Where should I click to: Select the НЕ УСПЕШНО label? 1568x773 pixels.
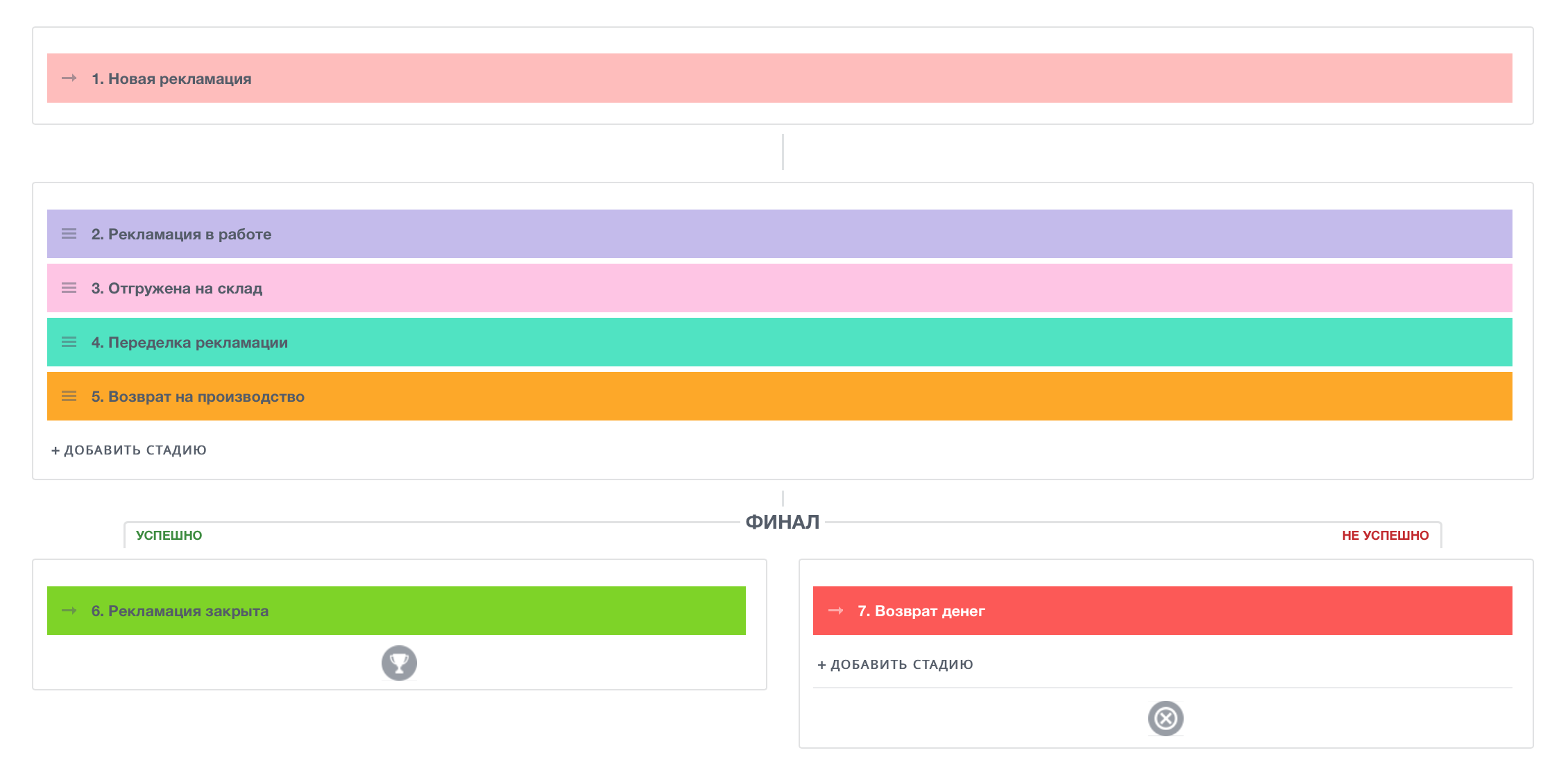click(x=1385, y=536)
